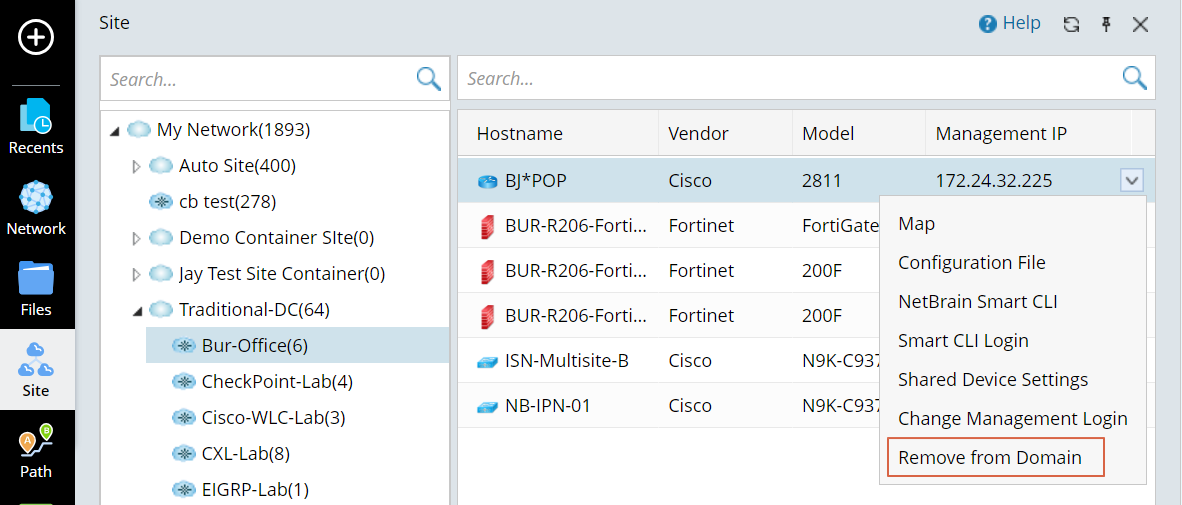Pin the Site panel with pin icon

point(1106,25)
